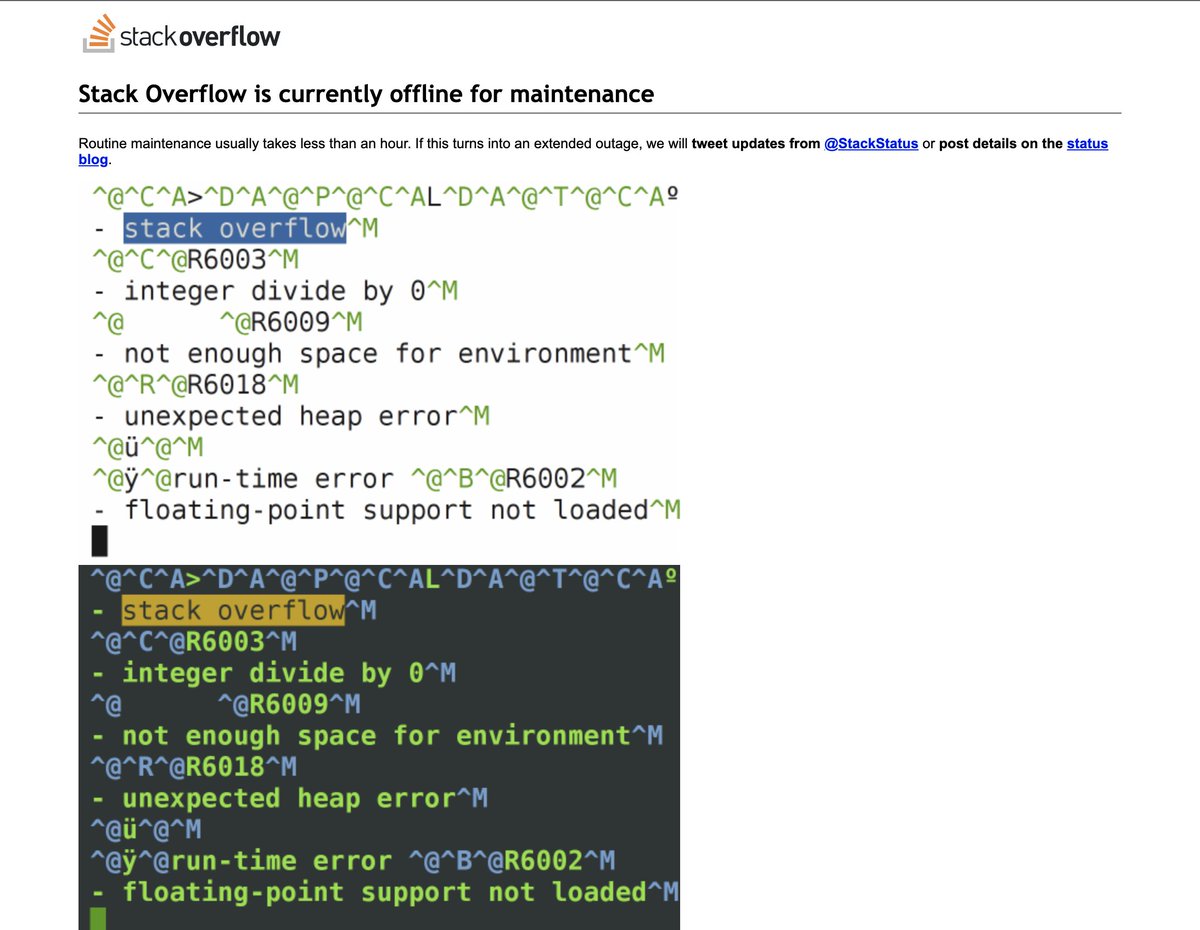The image size is (1200, 930).
Task: Click 'Routine maintenance usually takes' sentence
Action: tap(244, 144)
